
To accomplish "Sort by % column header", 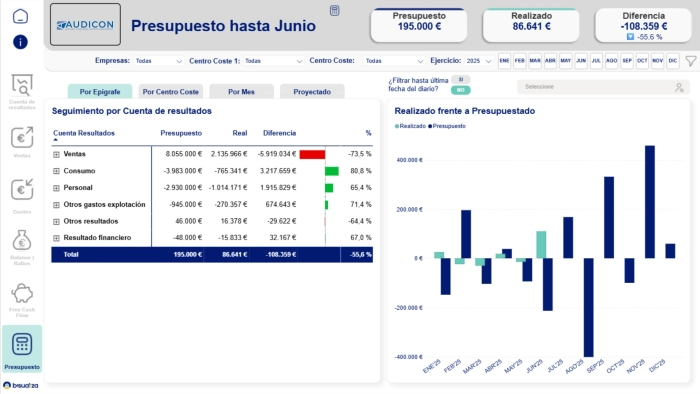I will click(x=368, y=133).
